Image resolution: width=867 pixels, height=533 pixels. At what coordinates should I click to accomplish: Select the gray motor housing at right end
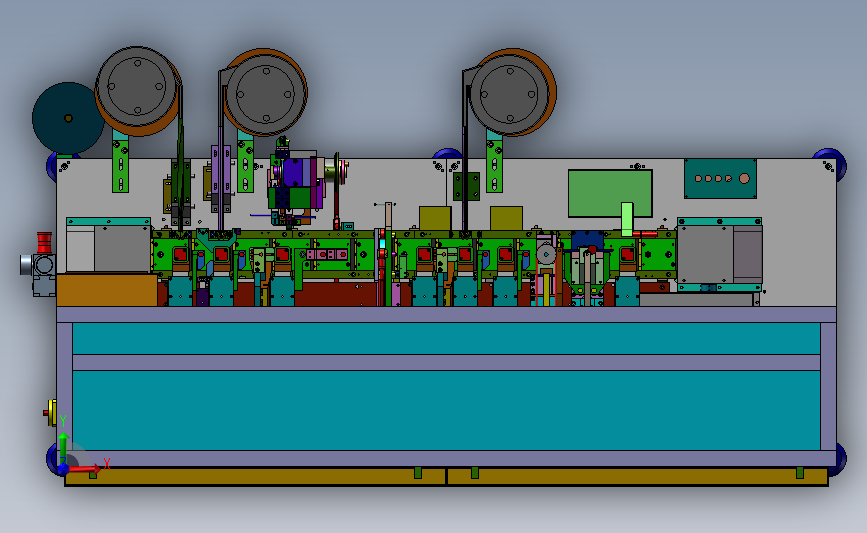[x=719, y=254]
